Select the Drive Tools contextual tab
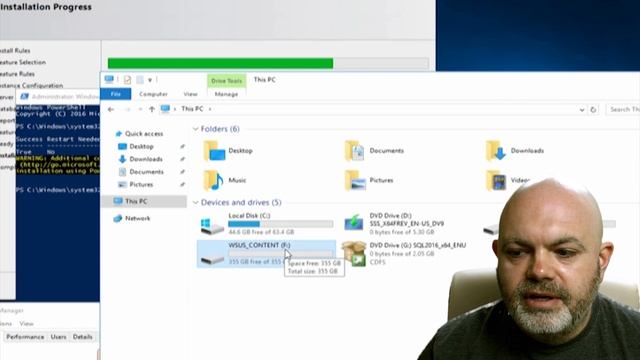This screenshot has height=360, width=640. click(227, 81)
